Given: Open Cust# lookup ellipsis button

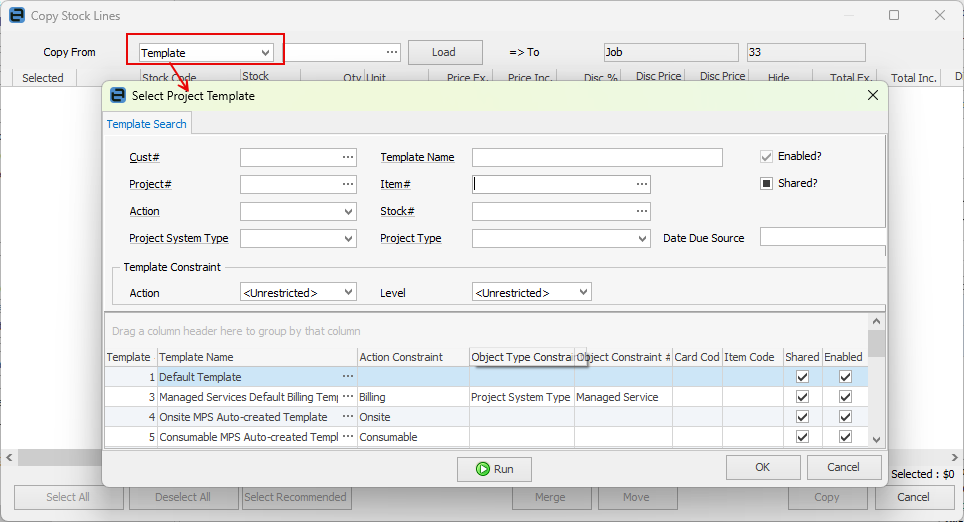Looking at the screenshot, I should (x=348, y=157).
